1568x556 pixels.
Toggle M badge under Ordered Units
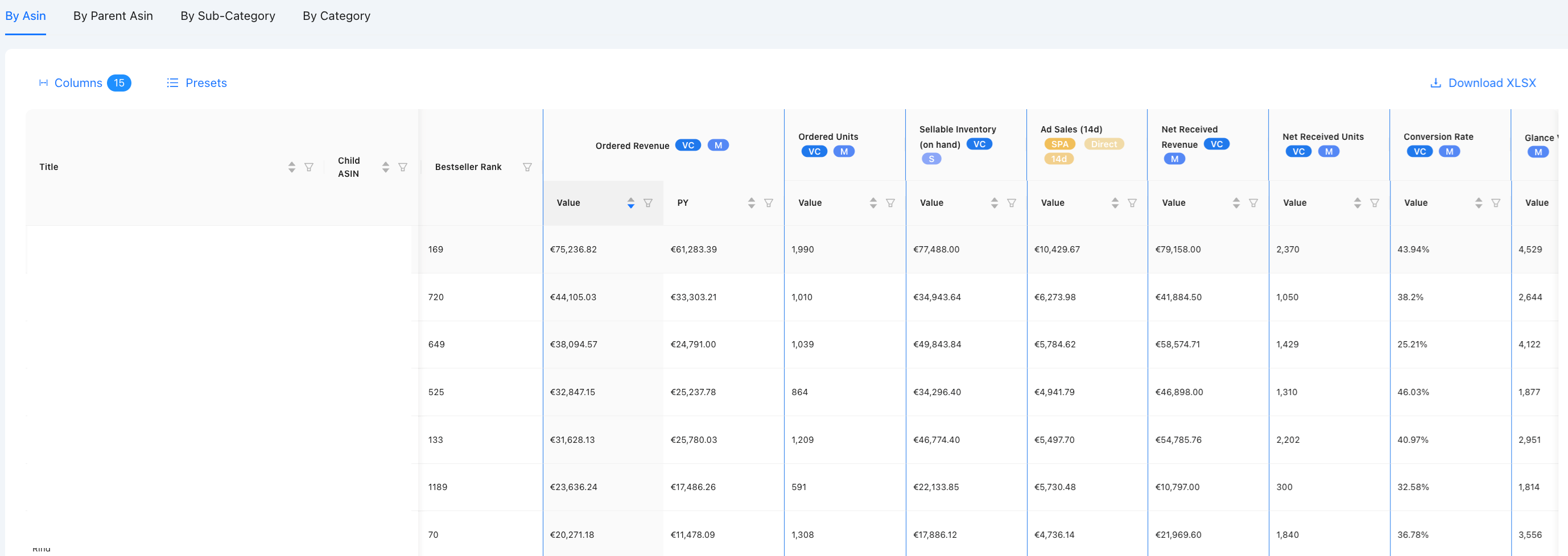[844, 151]
